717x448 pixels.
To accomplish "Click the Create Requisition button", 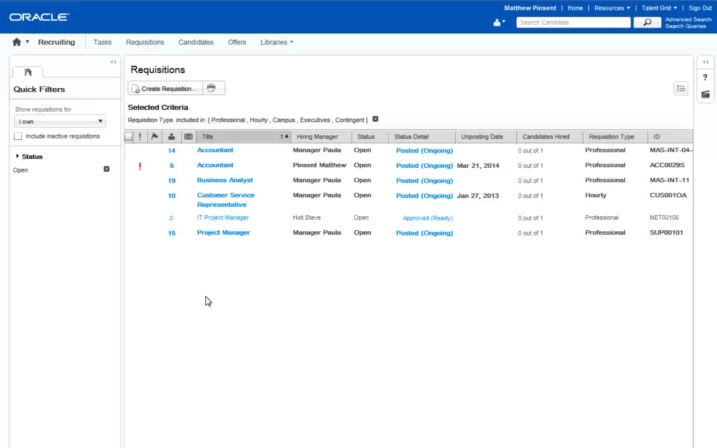I will tap(165, 88).
